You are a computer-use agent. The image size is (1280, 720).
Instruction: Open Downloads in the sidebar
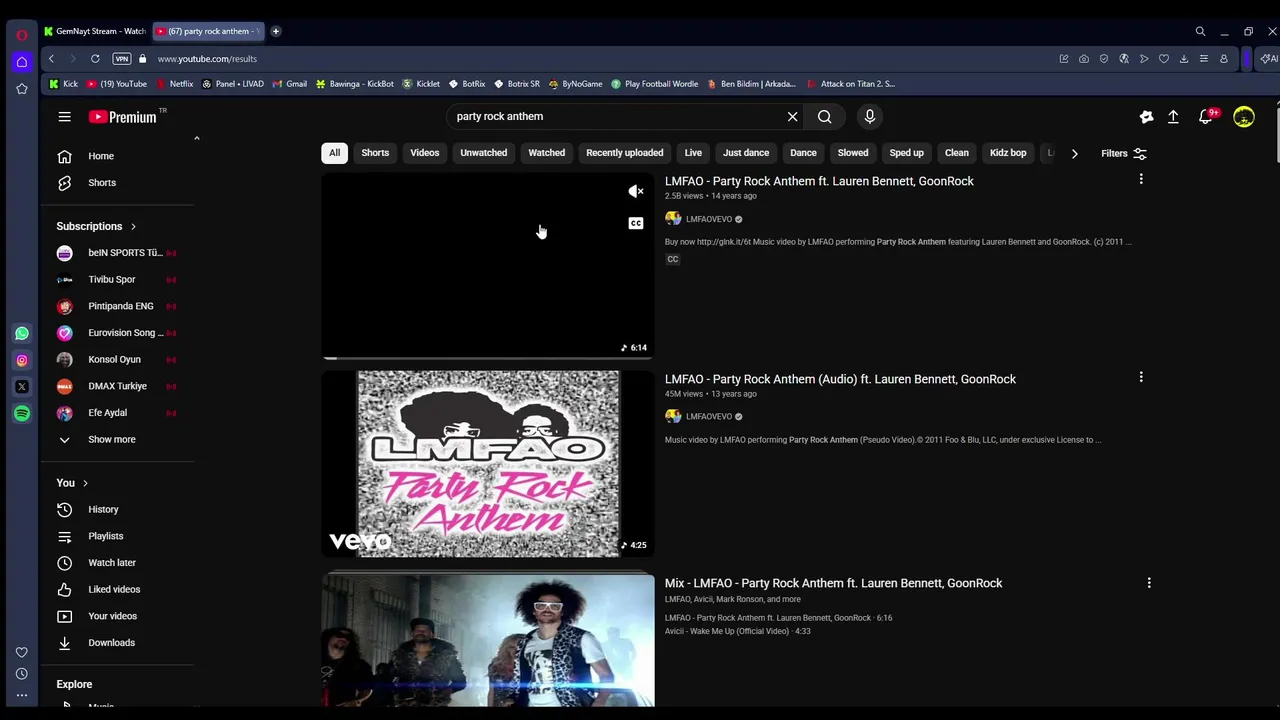[x=111, y=643]
